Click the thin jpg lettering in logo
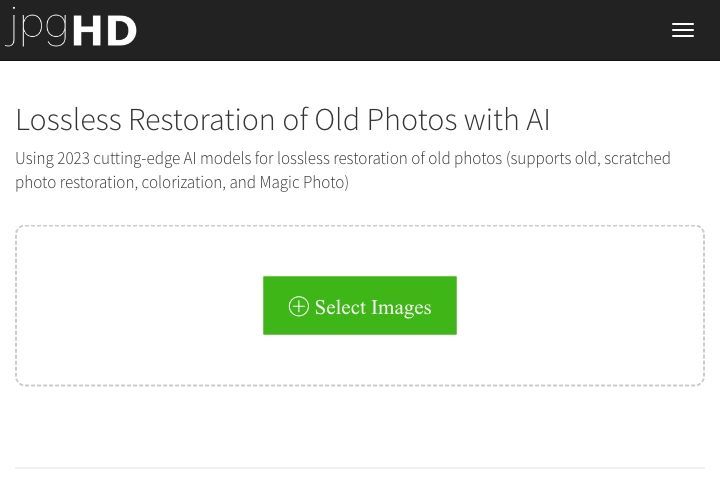This screenshot has height=480, width=720. pos(37,28)
